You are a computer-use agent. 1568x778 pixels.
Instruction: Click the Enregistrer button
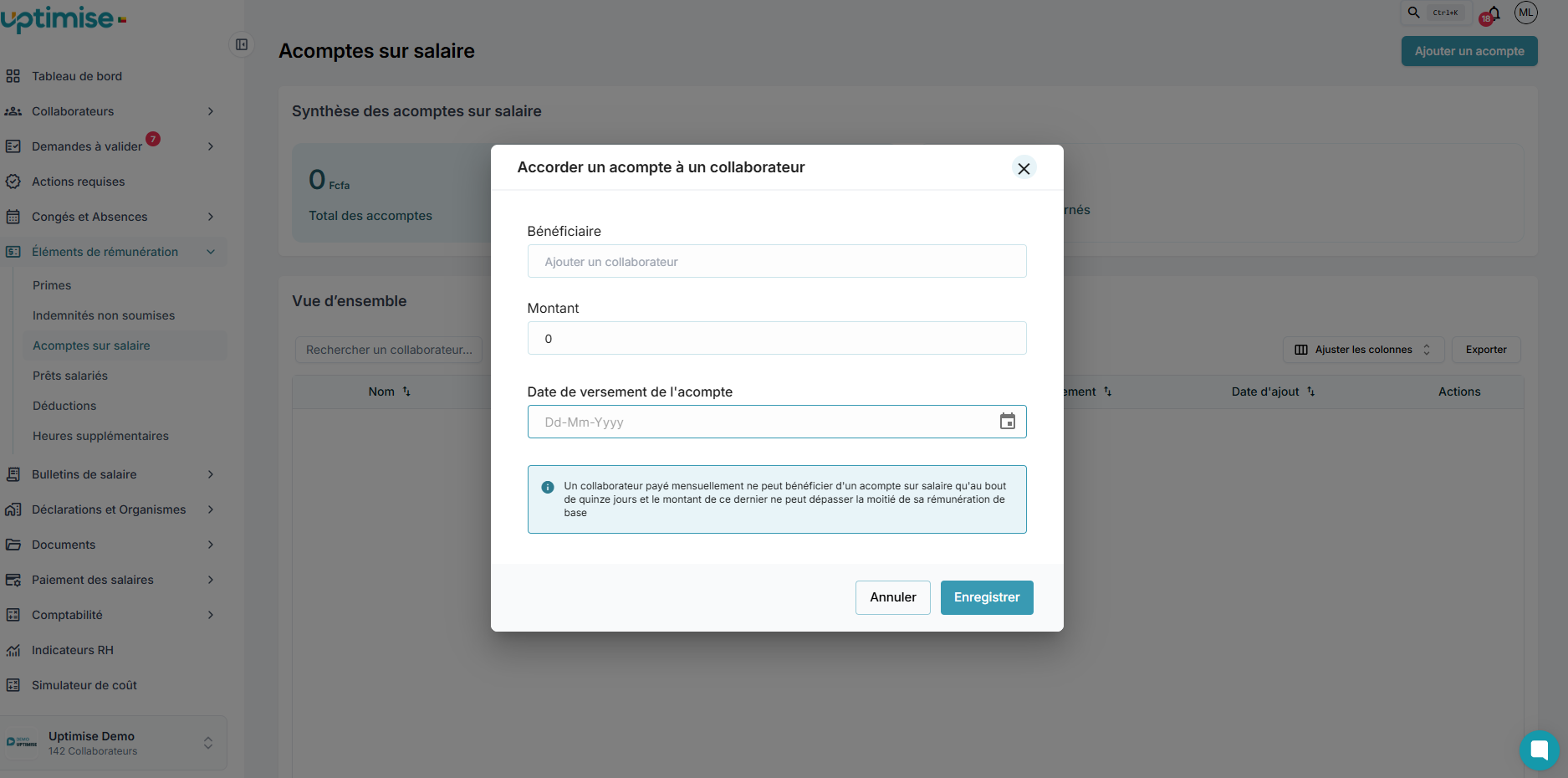pyautogui.click(x=987, y=597)
